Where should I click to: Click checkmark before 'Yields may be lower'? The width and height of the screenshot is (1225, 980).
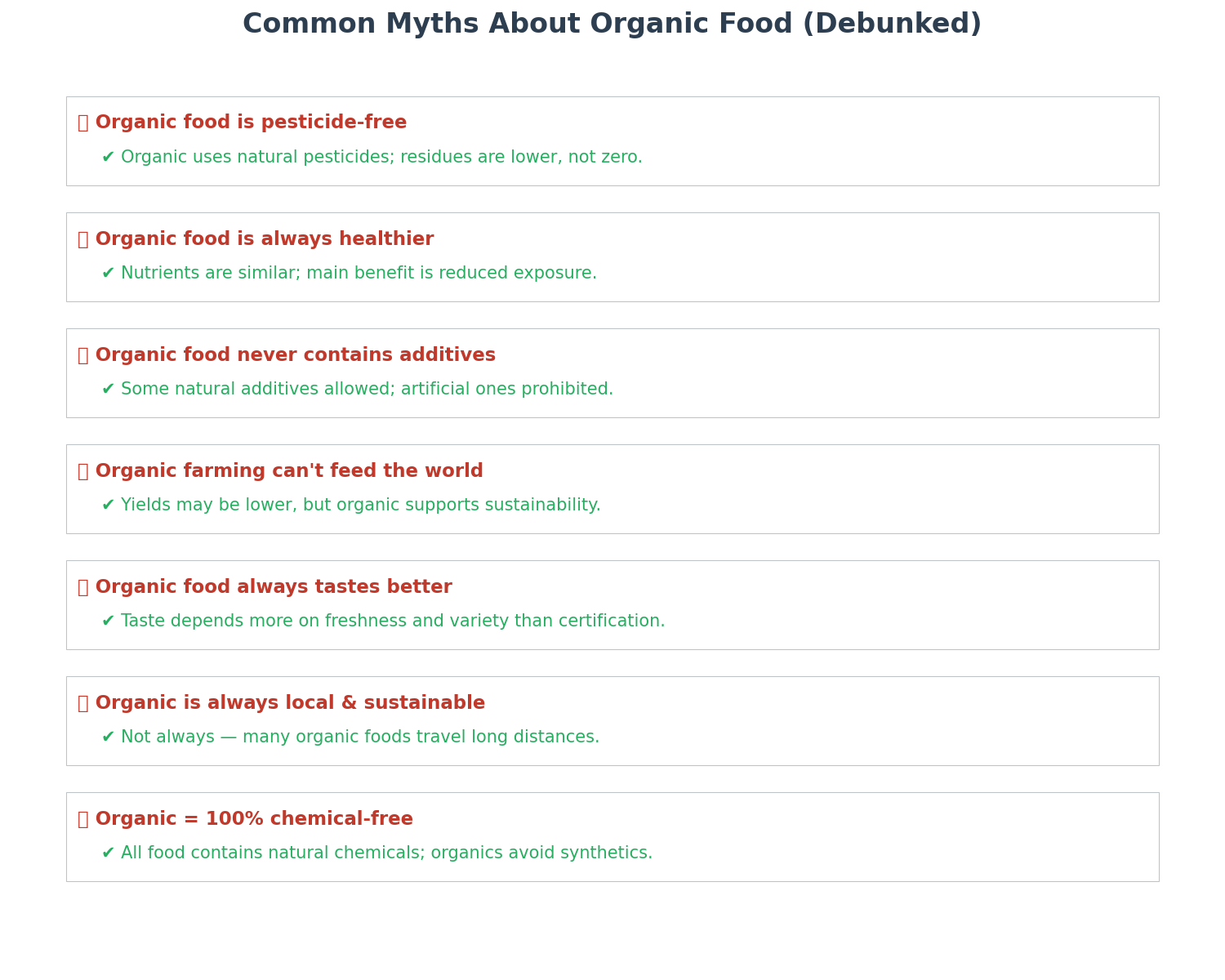(x=108, y=506)
